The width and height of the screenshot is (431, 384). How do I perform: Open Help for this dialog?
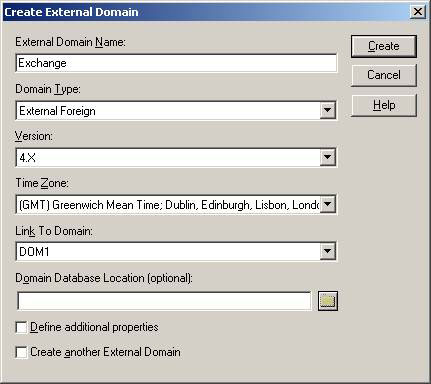[384, 105]
